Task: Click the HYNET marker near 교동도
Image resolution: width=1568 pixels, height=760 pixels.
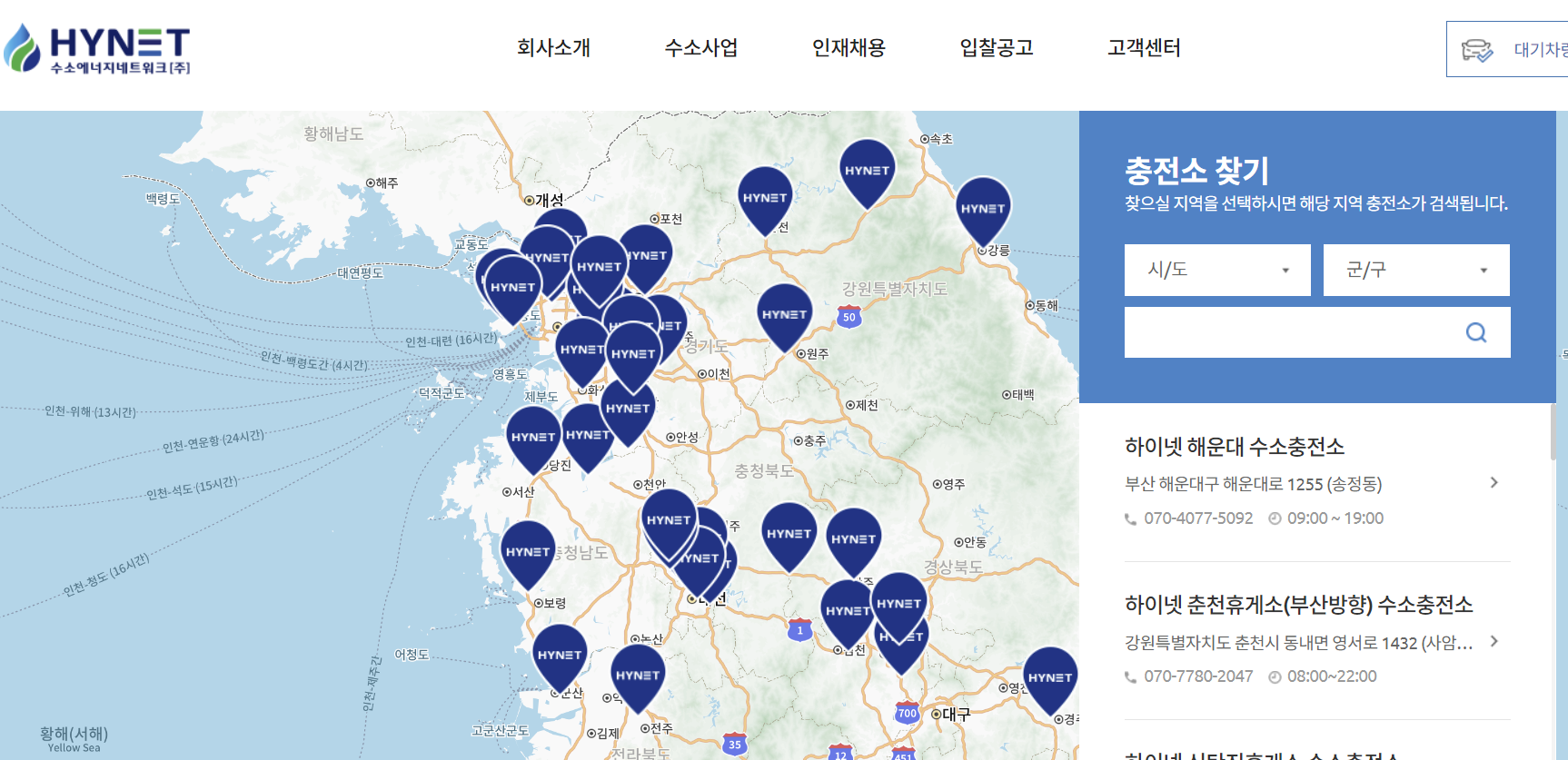Action: coord(512,289)
